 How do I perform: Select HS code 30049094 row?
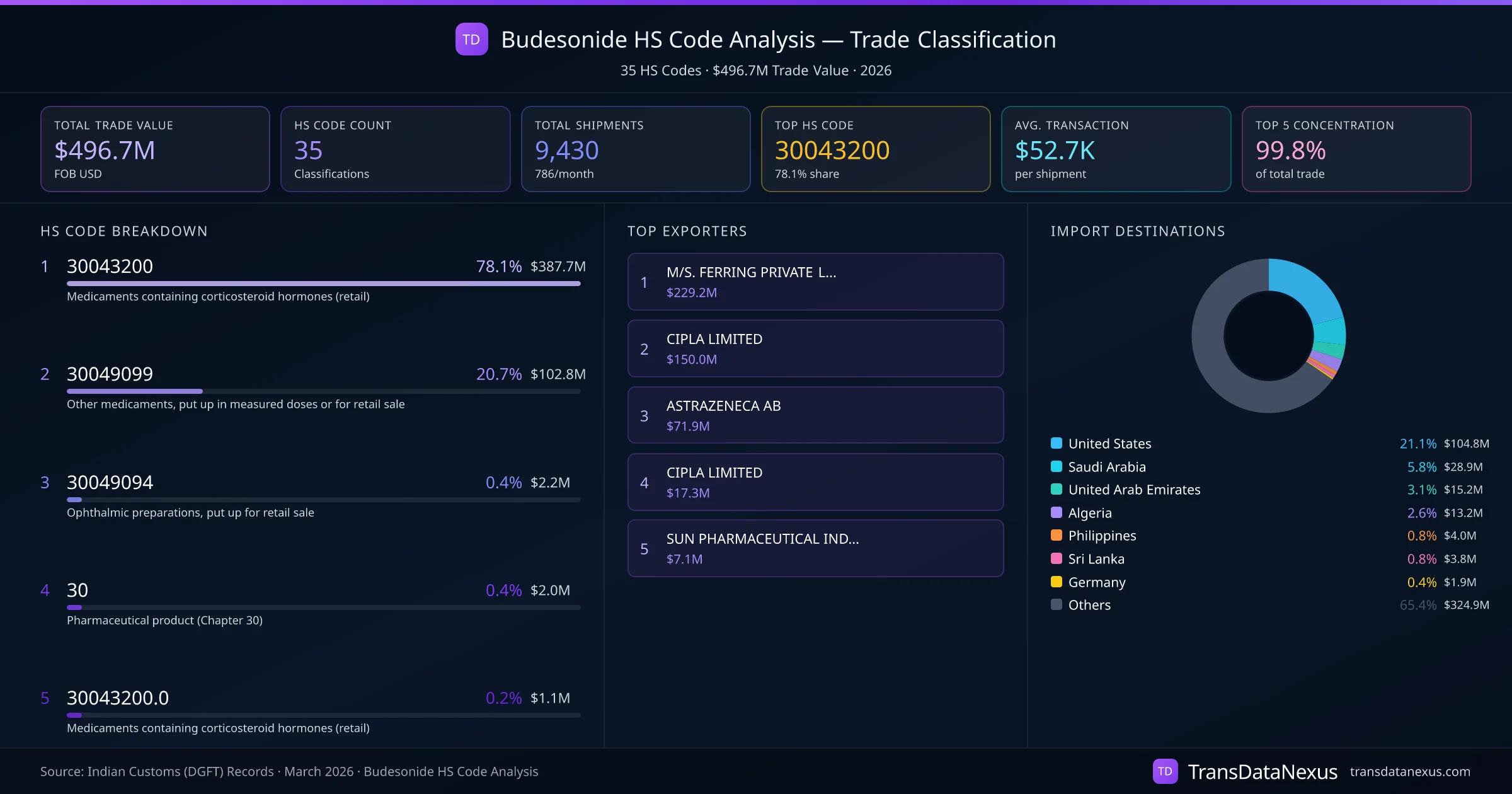point(110,482)
